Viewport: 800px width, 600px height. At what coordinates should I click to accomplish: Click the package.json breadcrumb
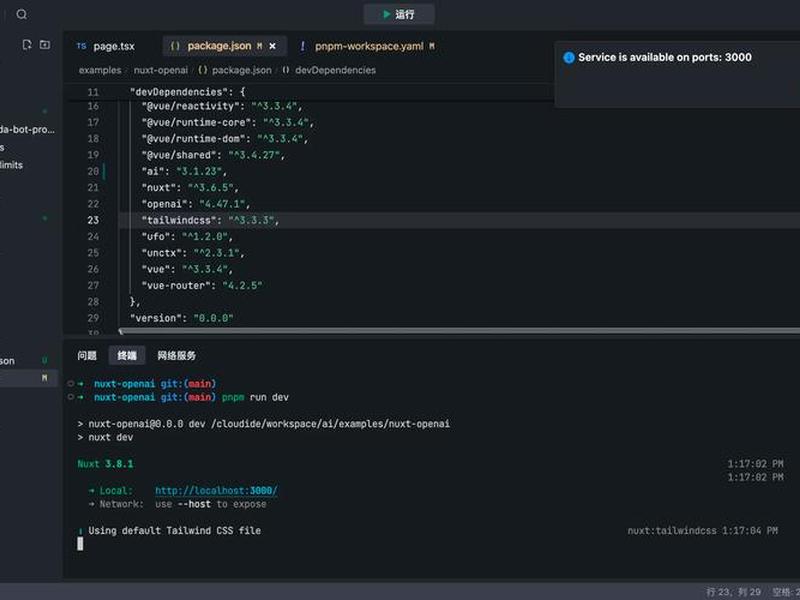241,70
